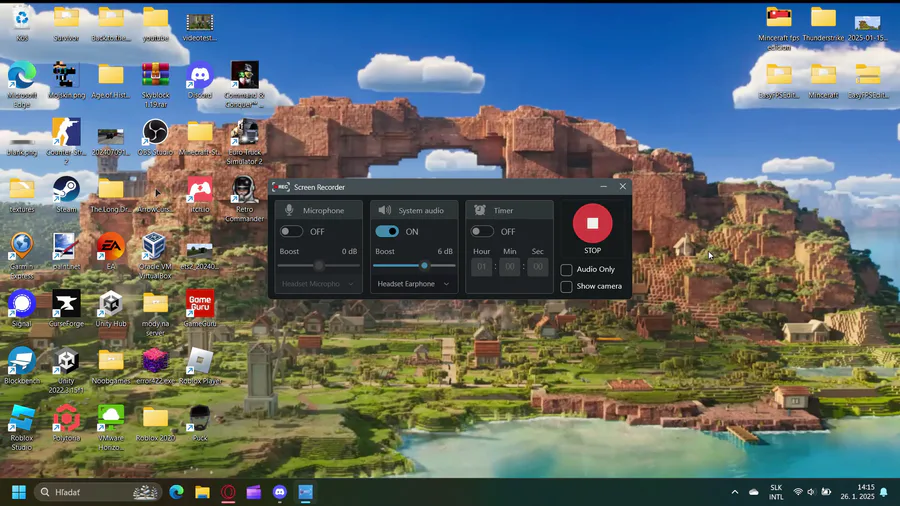Viewport: 900px width, 506px height.
Task: Select the Counter-Strike 2 desktop shortcut
Action: [66, 142]
